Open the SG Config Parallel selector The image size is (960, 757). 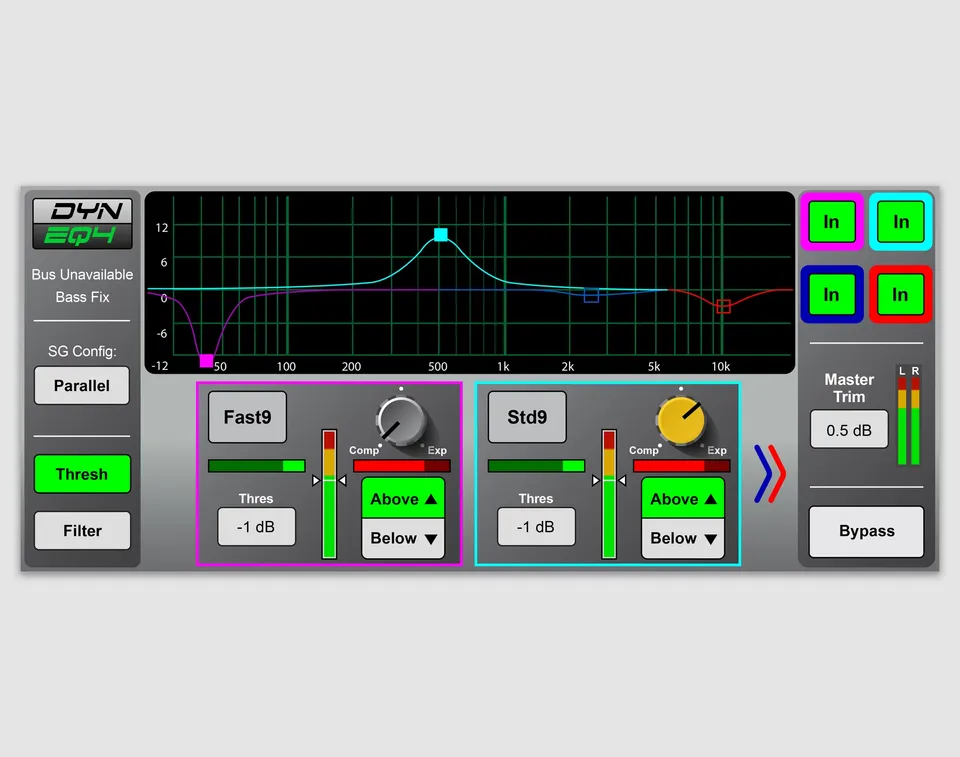click(x=82, y=385)
